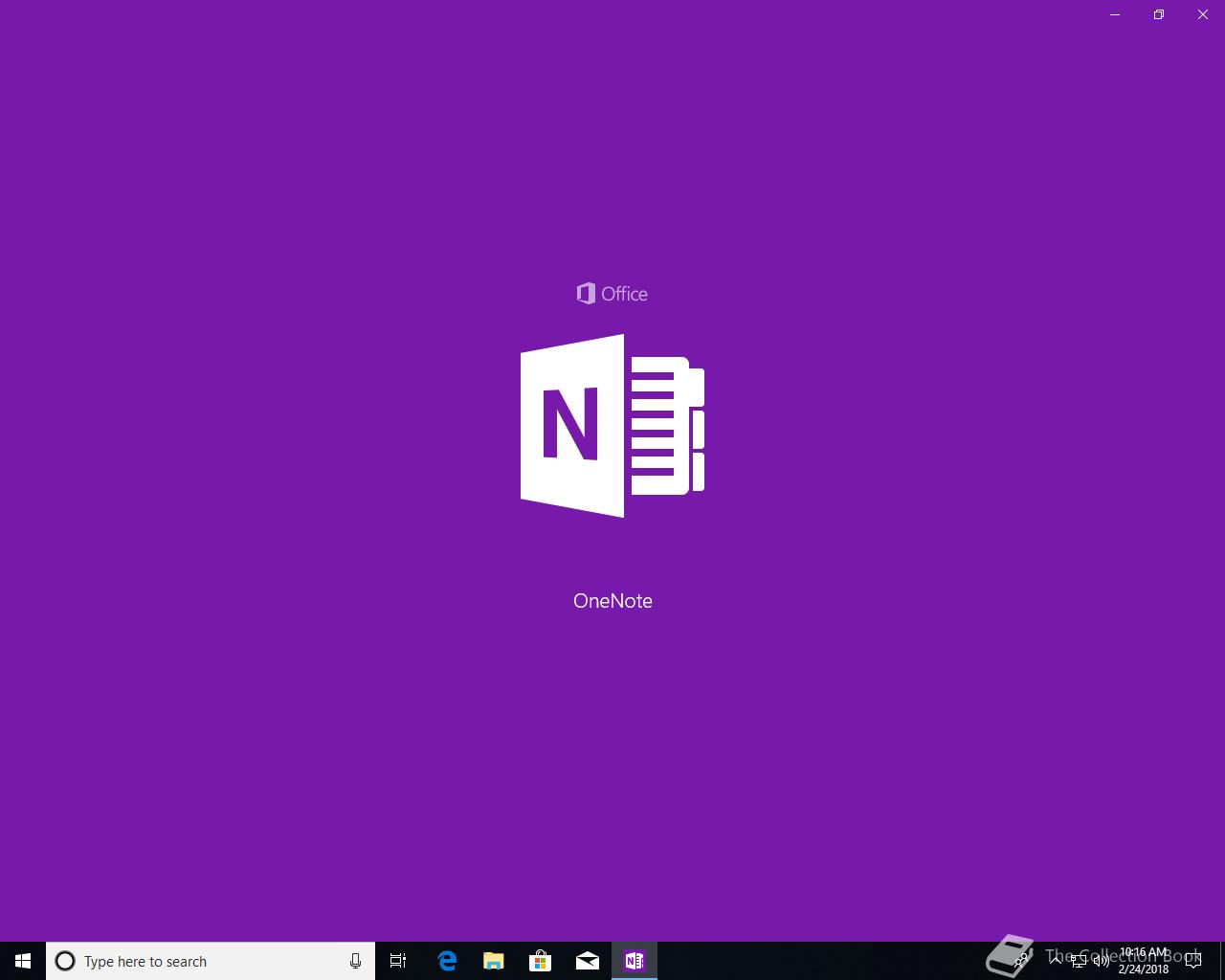
Task: Click the 'Type here to search' field
Action: (x=211, y=961)
